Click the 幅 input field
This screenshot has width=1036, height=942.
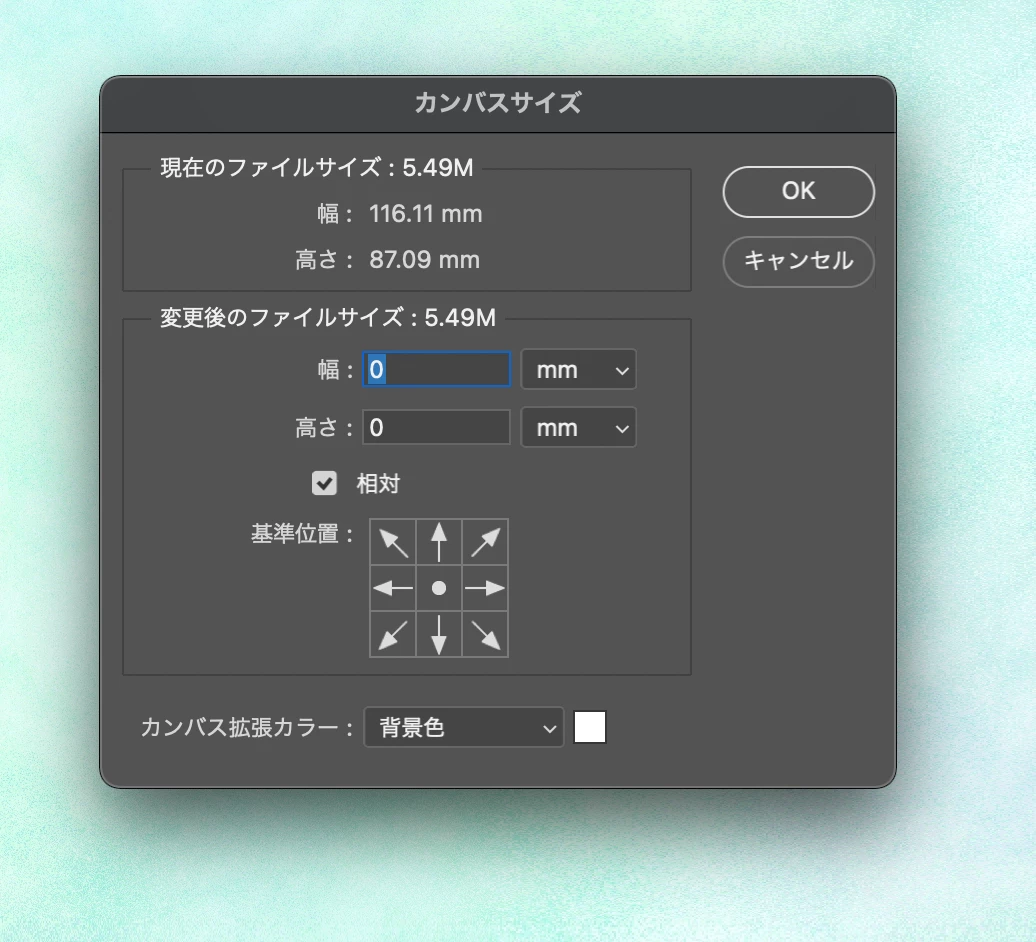(x=437, y=369)
